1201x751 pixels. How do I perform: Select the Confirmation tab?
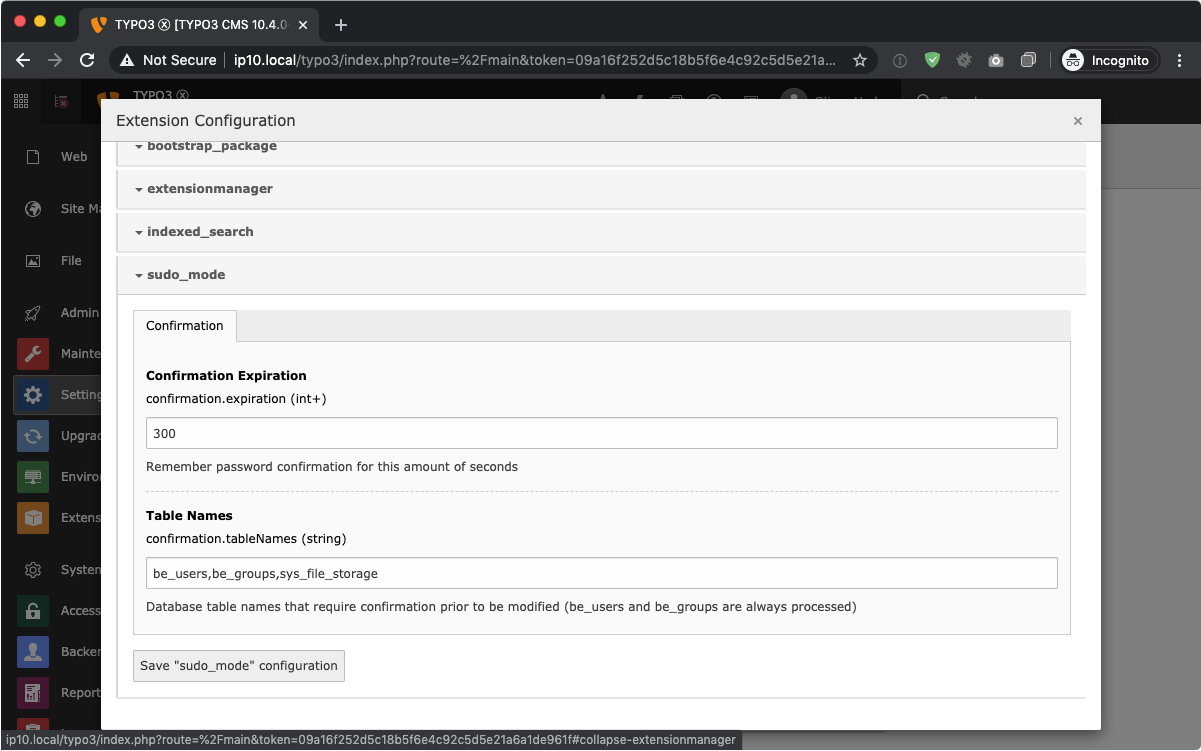pos(185,326)
